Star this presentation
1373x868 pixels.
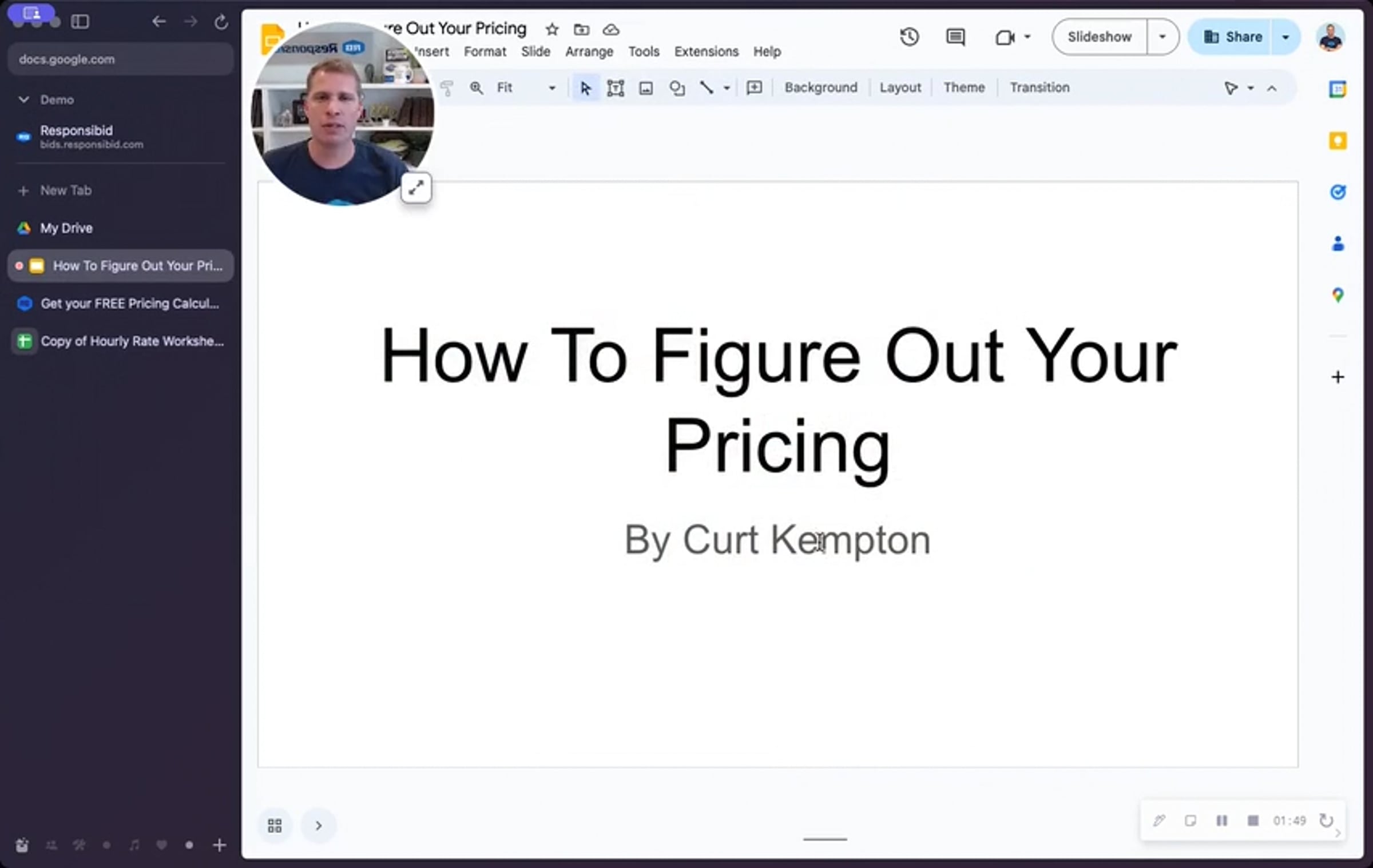[551, 29]
